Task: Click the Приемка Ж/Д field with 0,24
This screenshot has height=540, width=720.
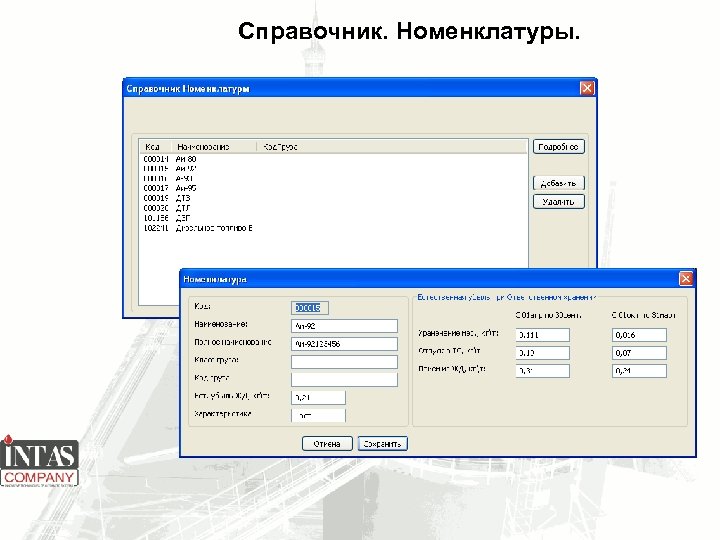Action: 639,371
